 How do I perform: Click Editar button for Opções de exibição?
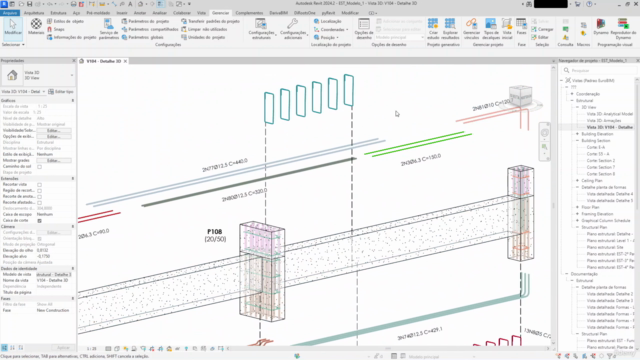[x=53, y=136]
